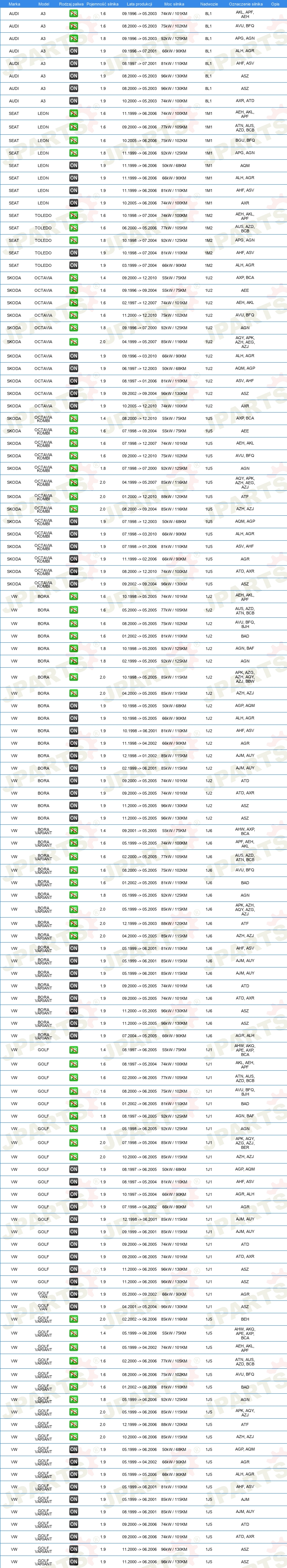The image size is (287, 1568).
Task: Click the Oznaczenie silnika column header
Action: 246,4
